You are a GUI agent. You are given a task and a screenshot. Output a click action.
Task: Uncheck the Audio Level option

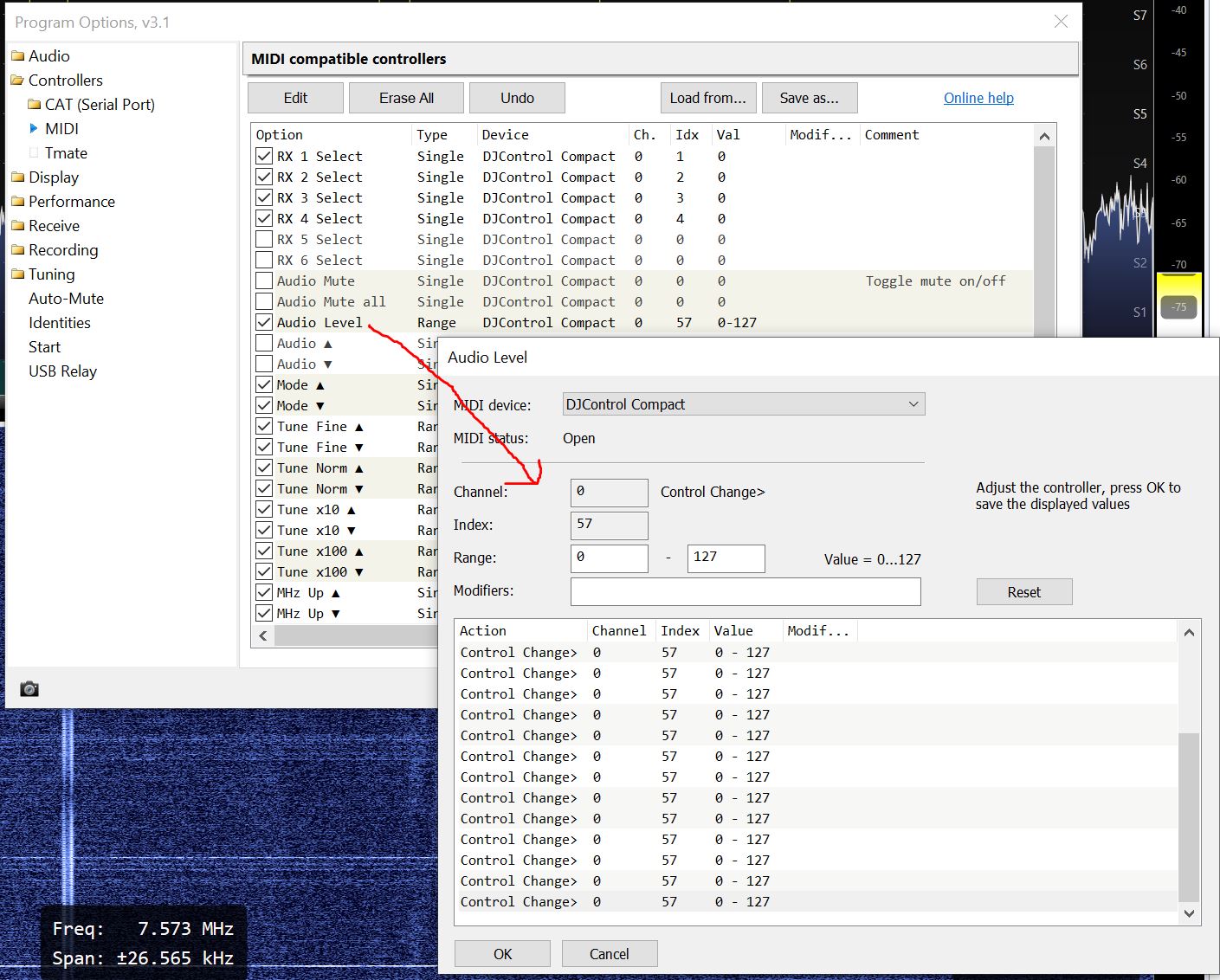(264, 323)
